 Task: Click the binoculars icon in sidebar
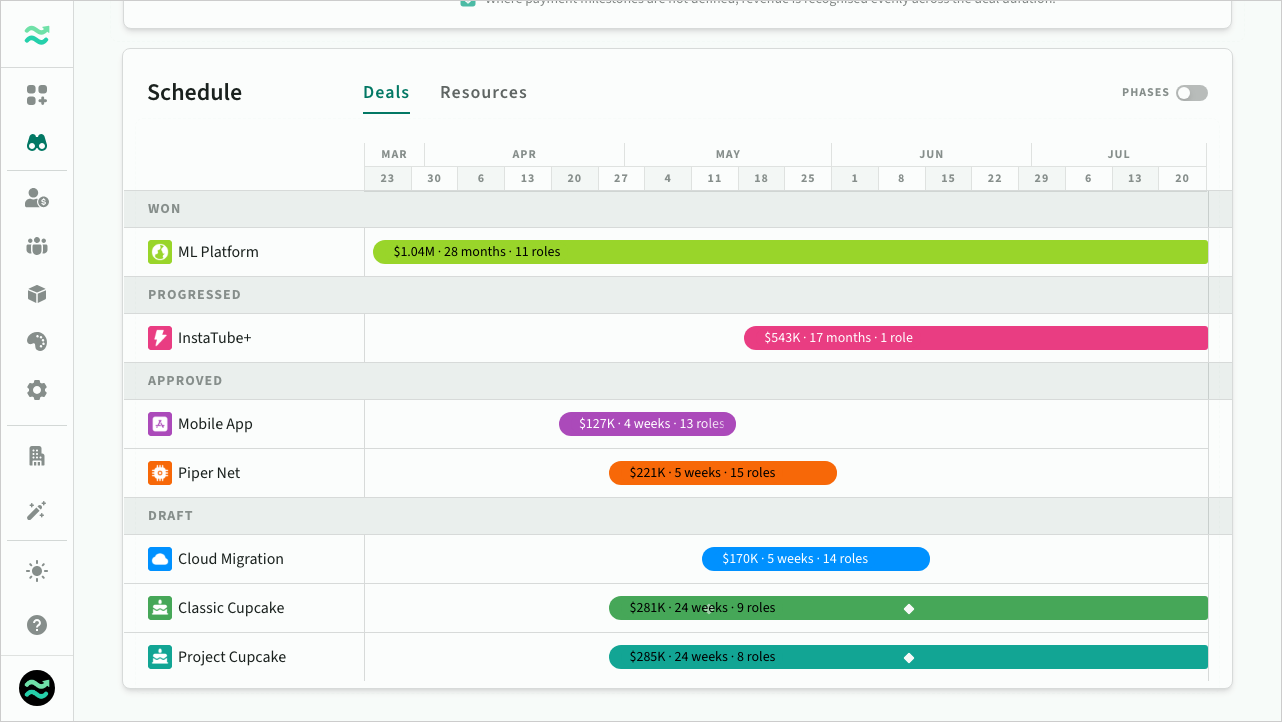click(37, 143)
